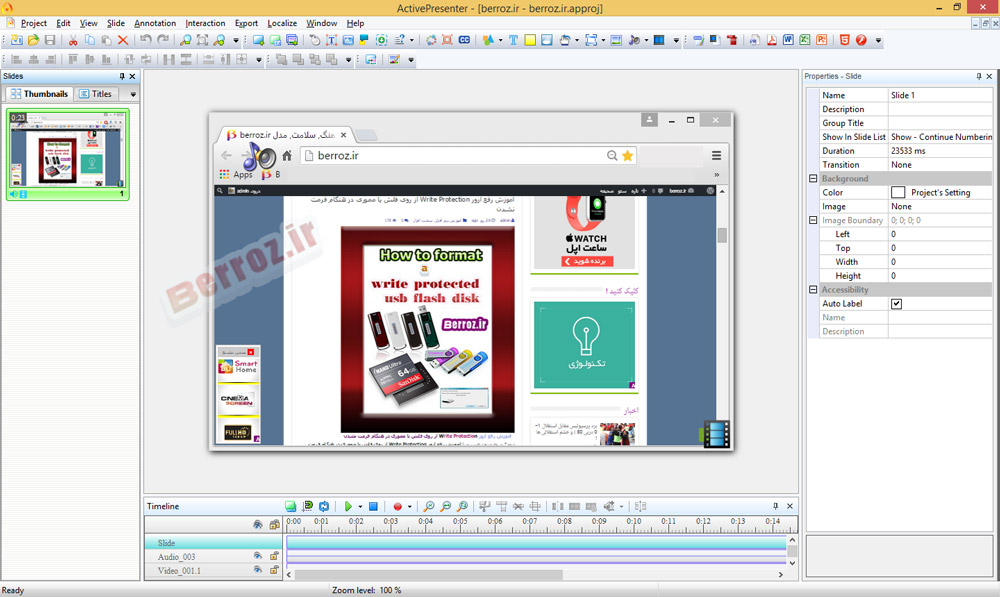This screenshot has height=597, width=1000.
Task: Open the Slide menu
Action: coord(115,23)
